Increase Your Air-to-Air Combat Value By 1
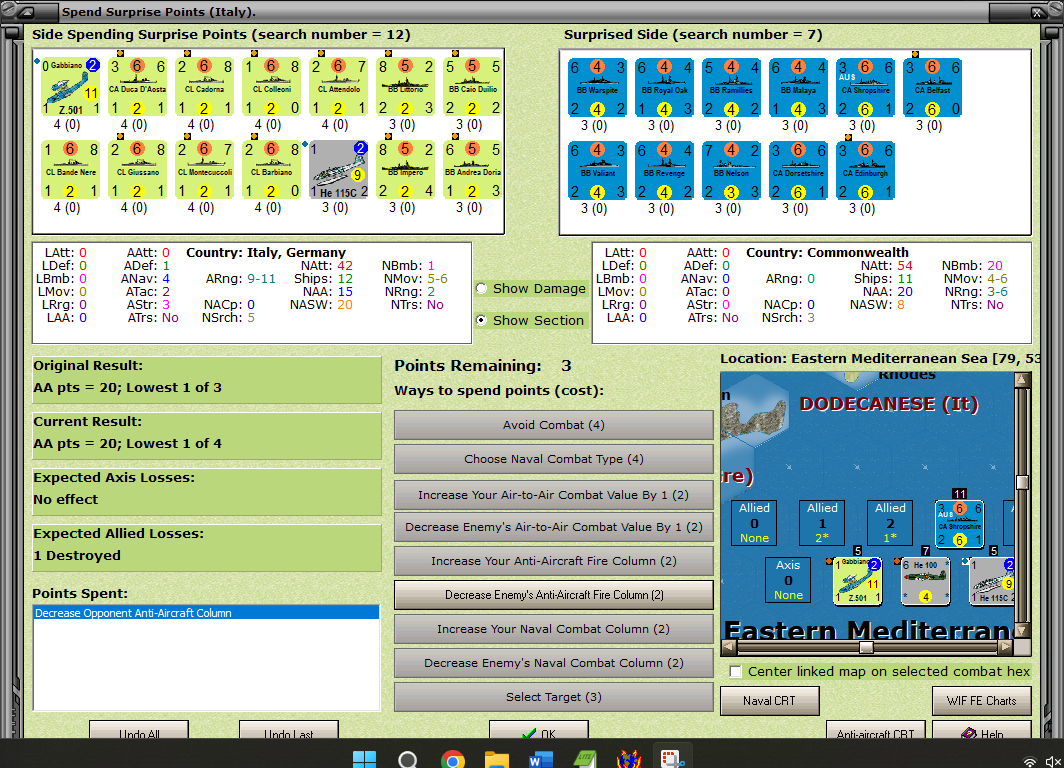 coord(554,495)
